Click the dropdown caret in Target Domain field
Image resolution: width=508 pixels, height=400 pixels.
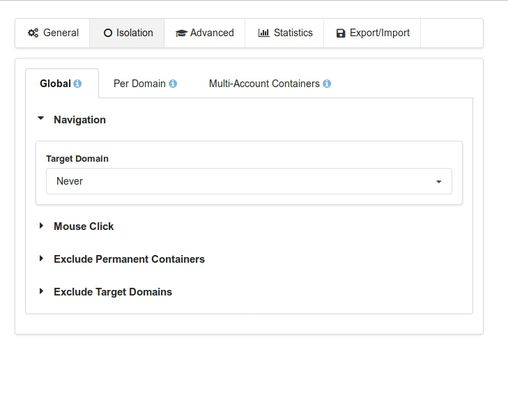439,182
